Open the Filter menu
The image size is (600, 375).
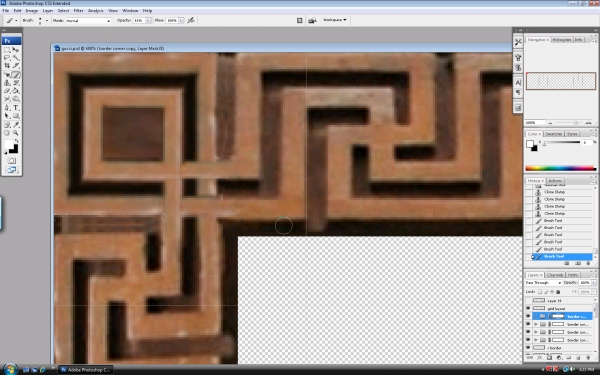[x=78, y=11]
